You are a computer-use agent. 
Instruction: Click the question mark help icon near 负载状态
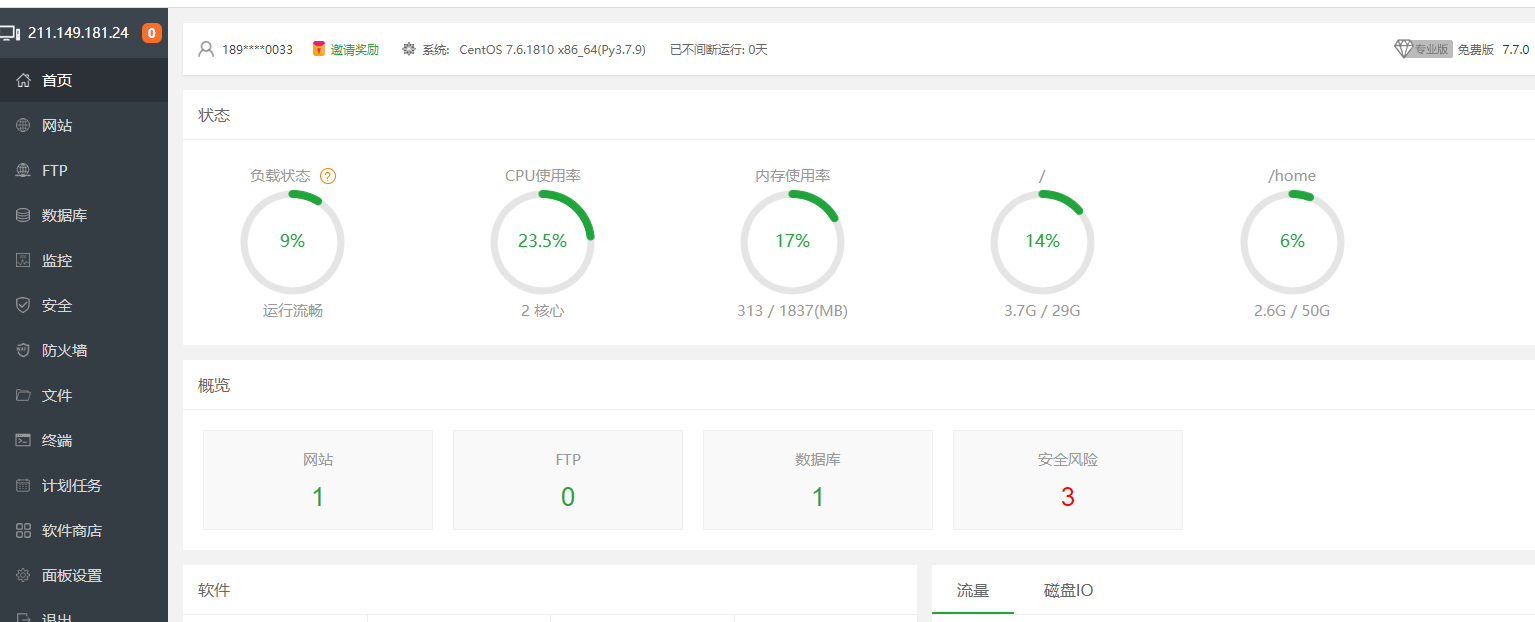point(328,176)
